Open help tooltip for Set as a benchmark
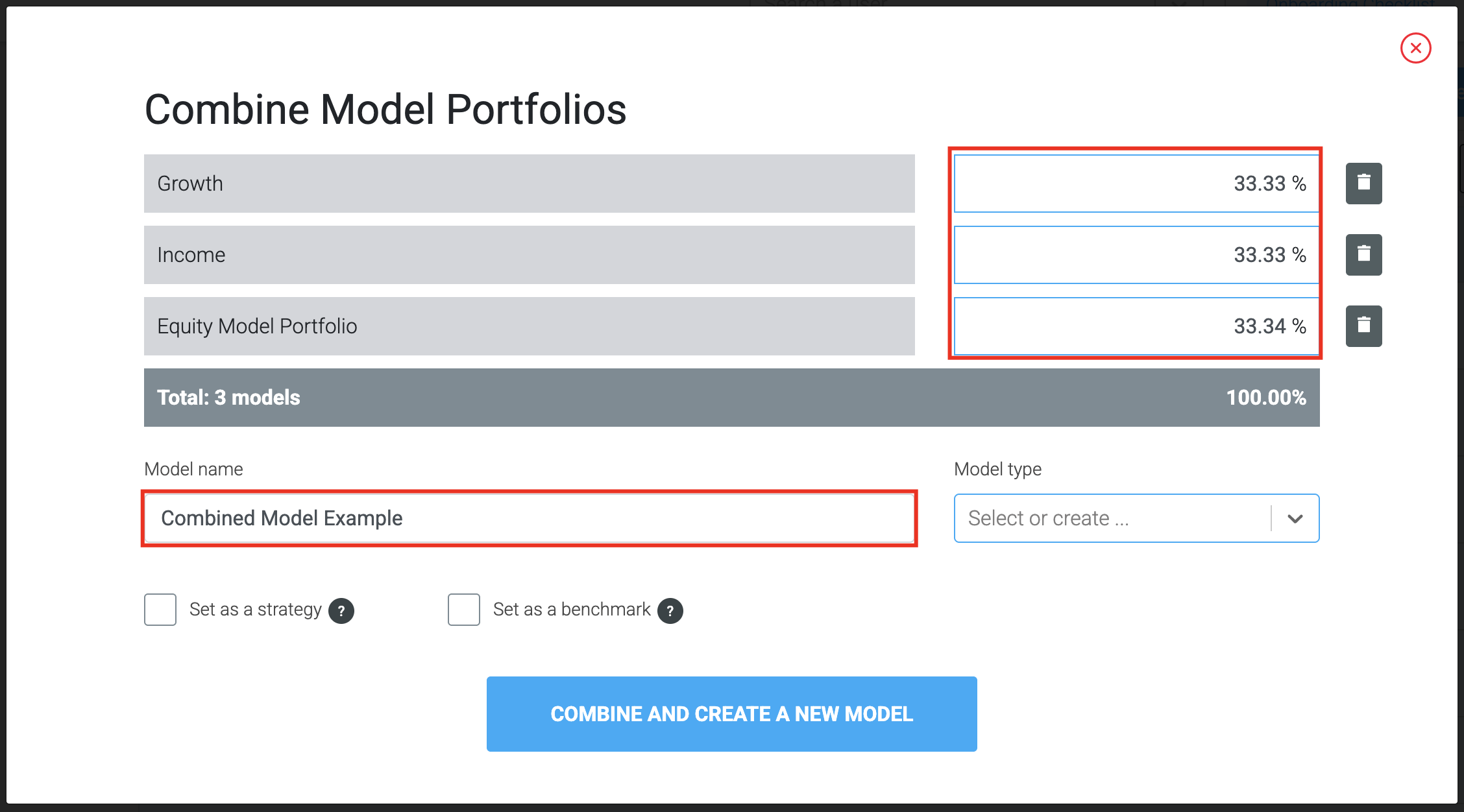1464x812 pixels. (670, 610)
